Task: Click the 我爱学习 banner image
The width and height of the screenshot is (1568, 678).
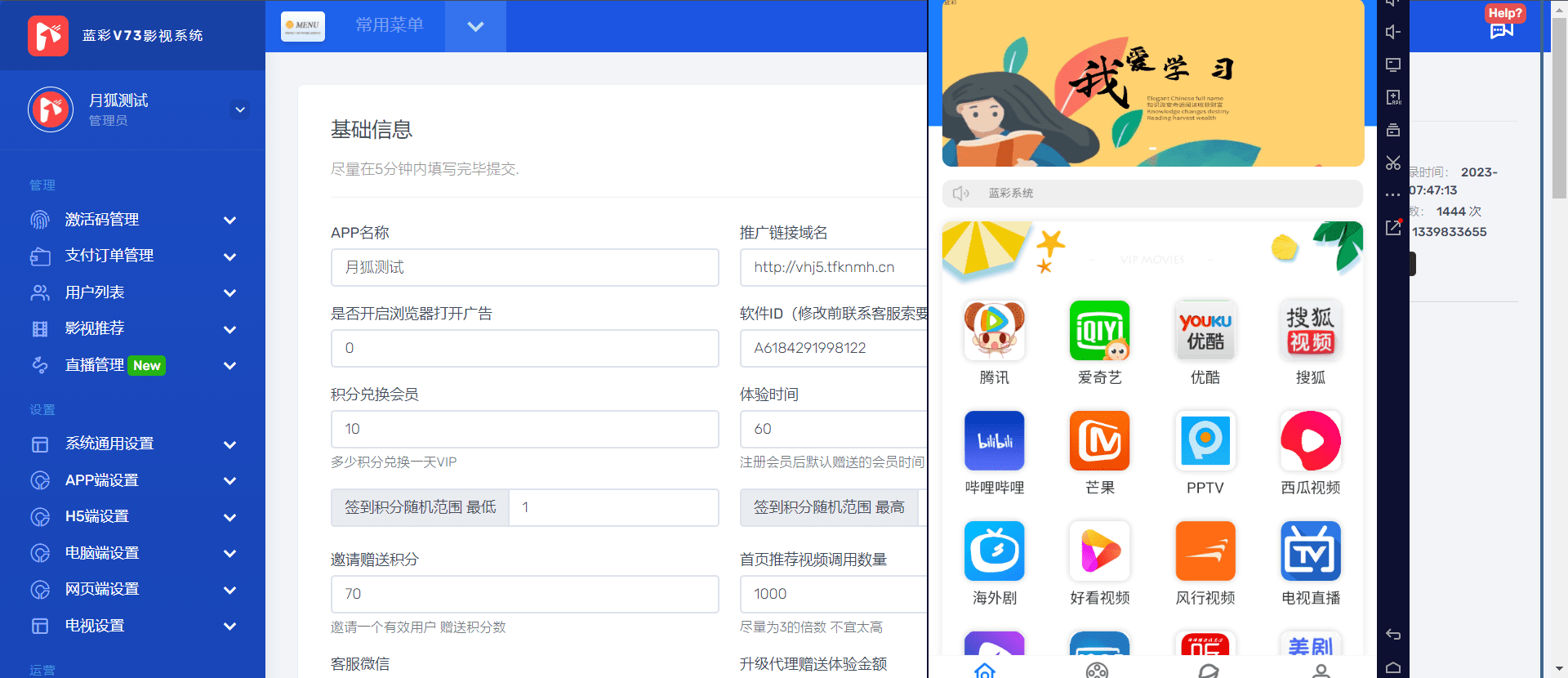Action: (x=1152, y=83)
